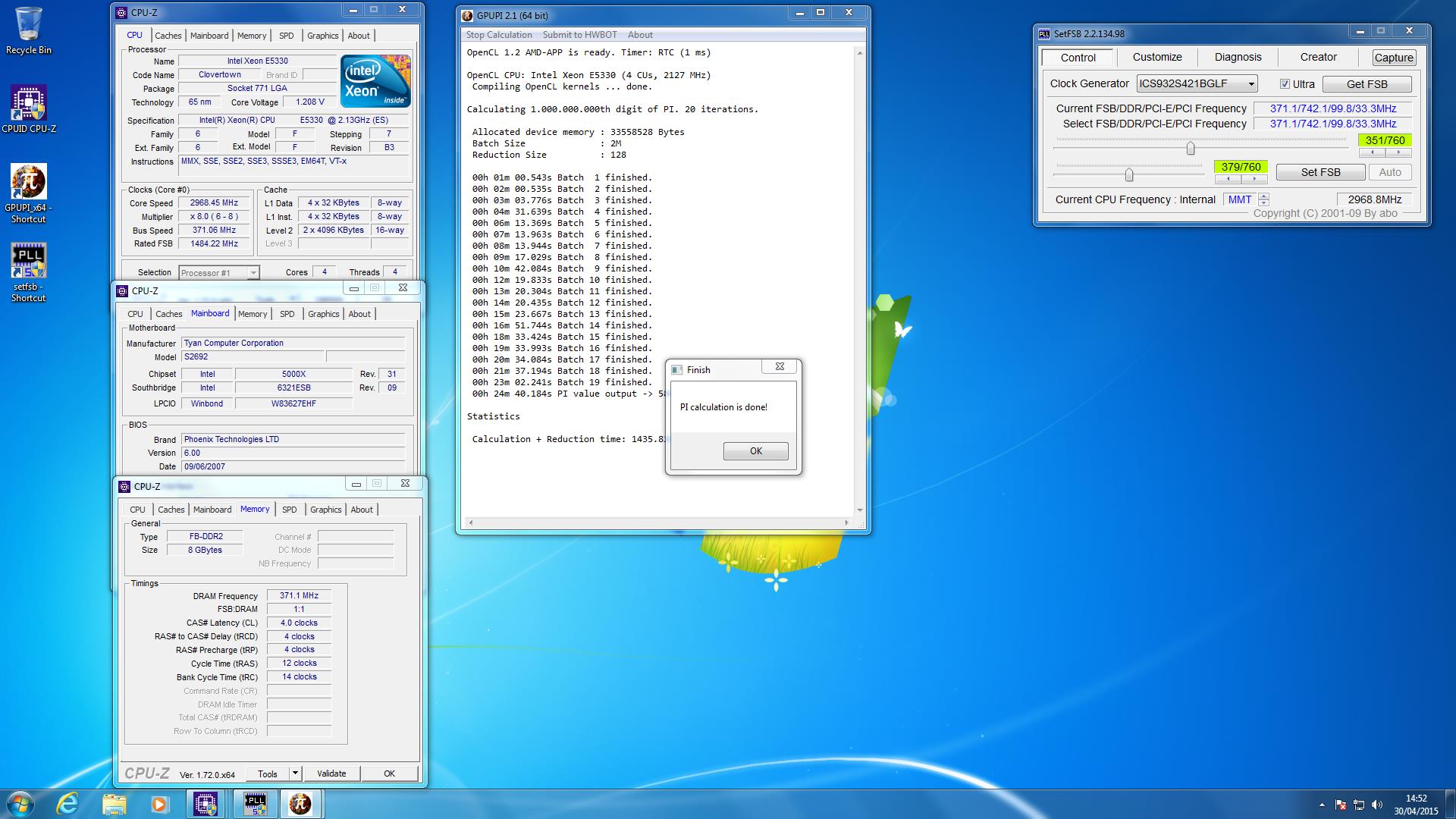Click the Current FSB frequency value field
This screenshot has height=819, width=1456.
pos(1332,108)
